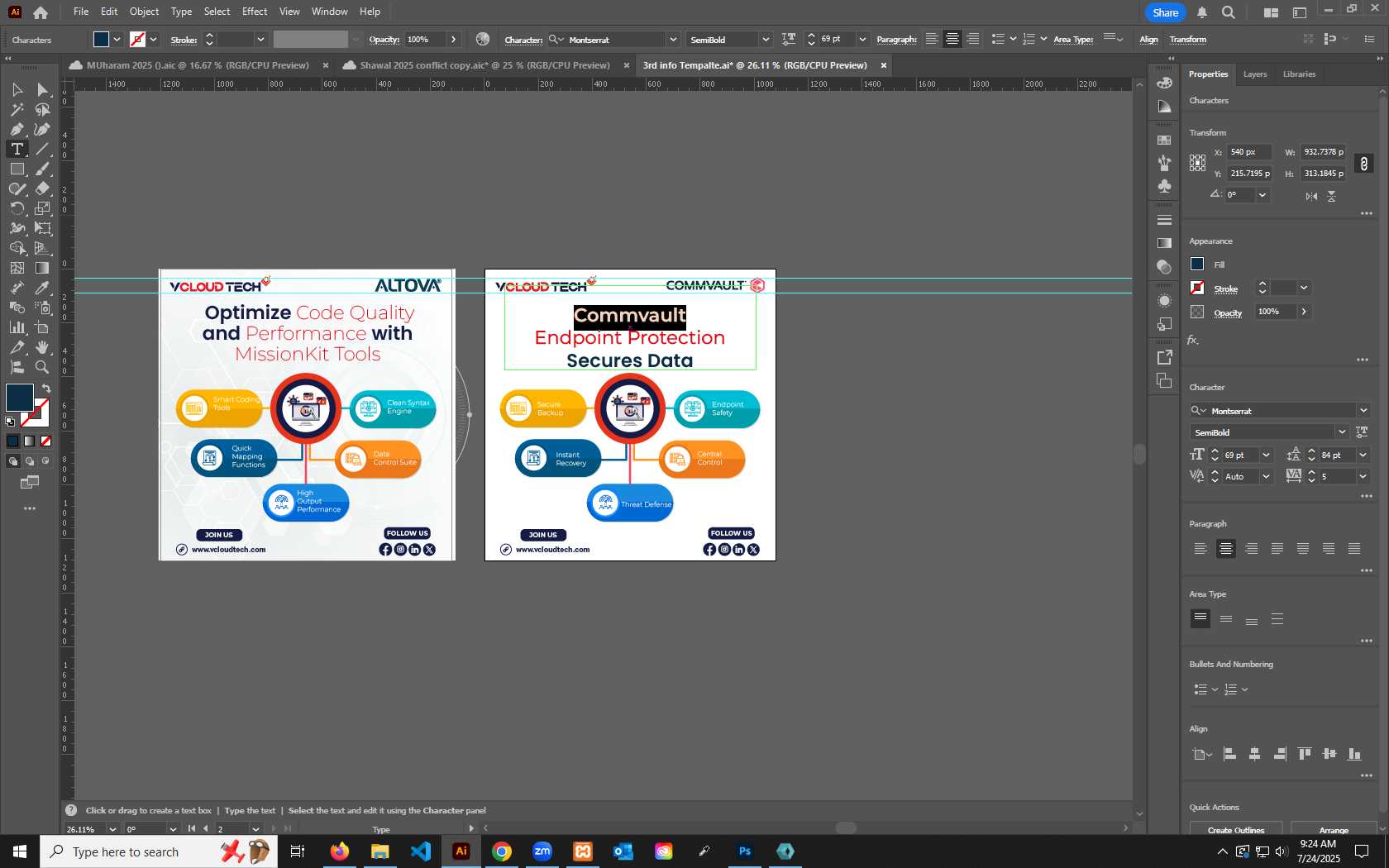Click Flip Horizontally icon in Transform
This screenshot has height=868, width=1389.
tap(1311, 196)
